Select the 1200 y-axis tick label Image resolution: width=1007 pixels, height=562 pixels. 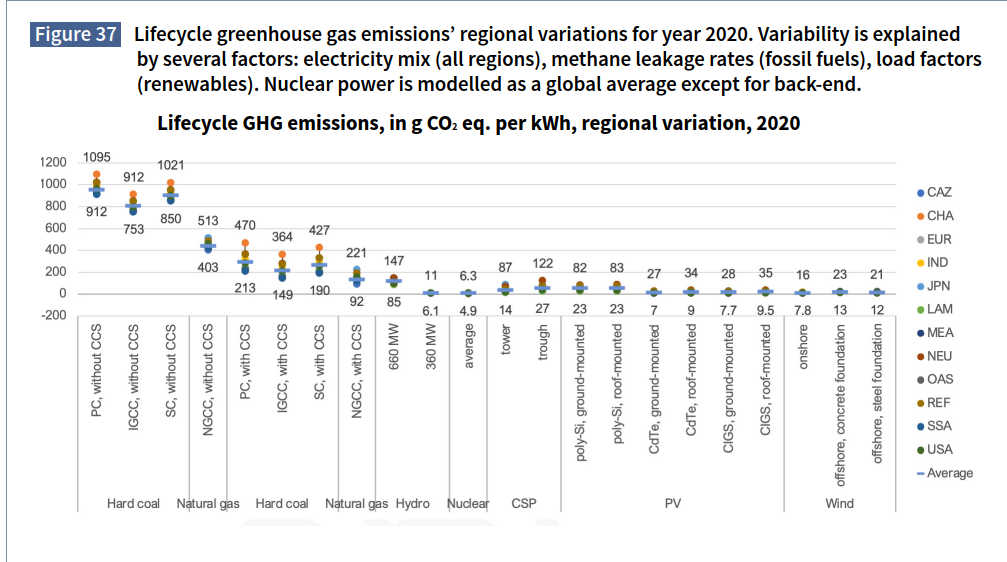53,162
